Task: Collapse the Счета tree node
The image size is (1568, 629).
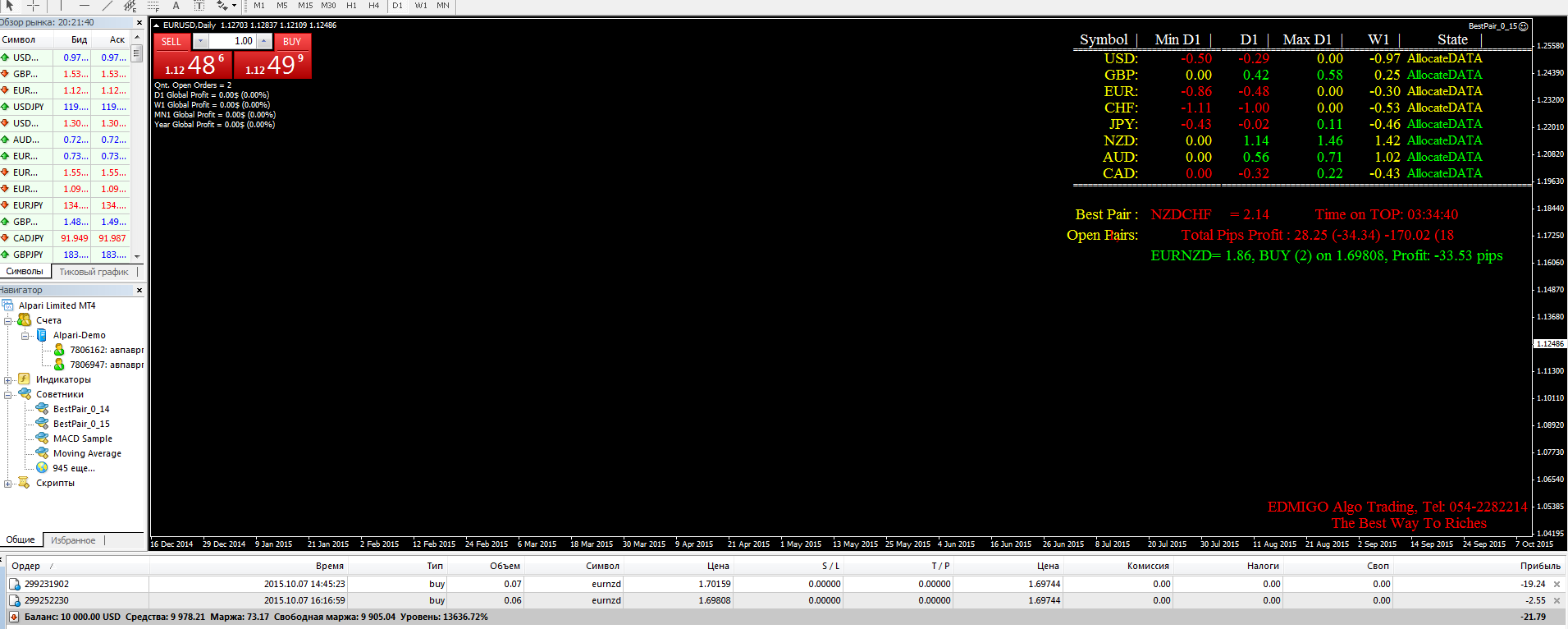Action: pos(8,320)
